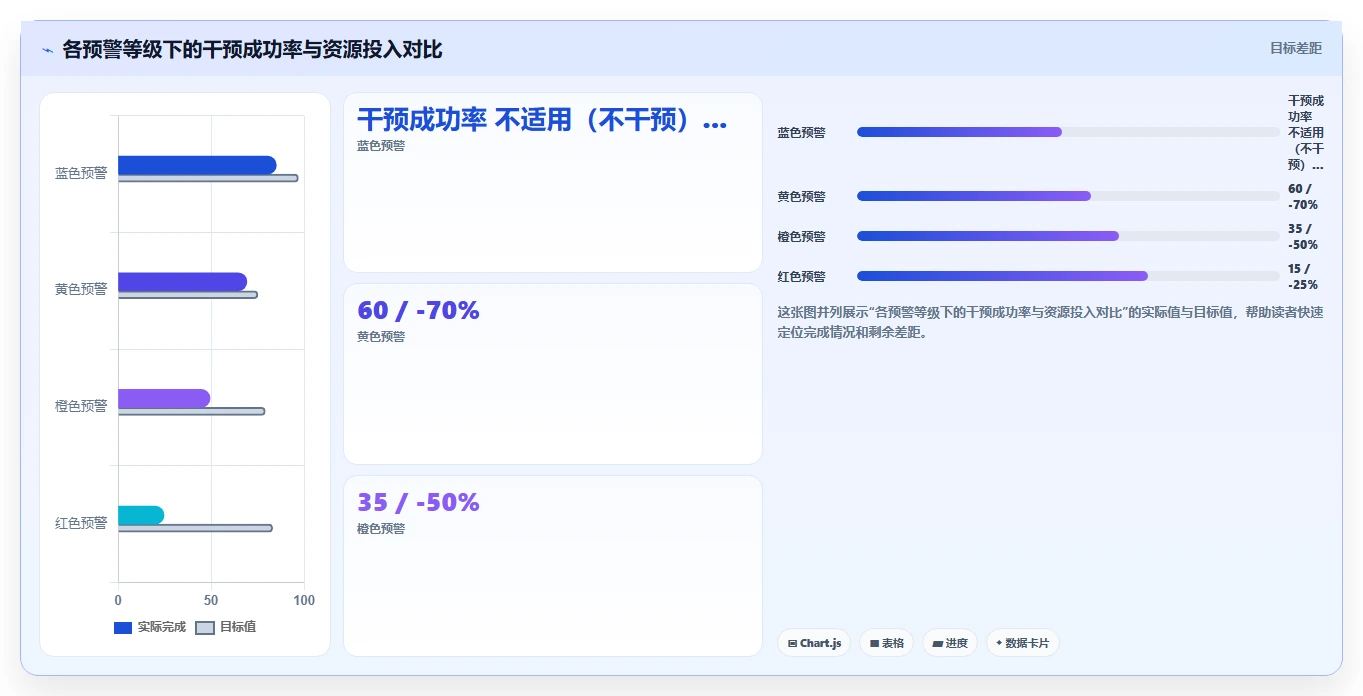Viewport: 1363px width, 696px height.
Task: Click the x-axis value 50
Action: coord(211,600)
